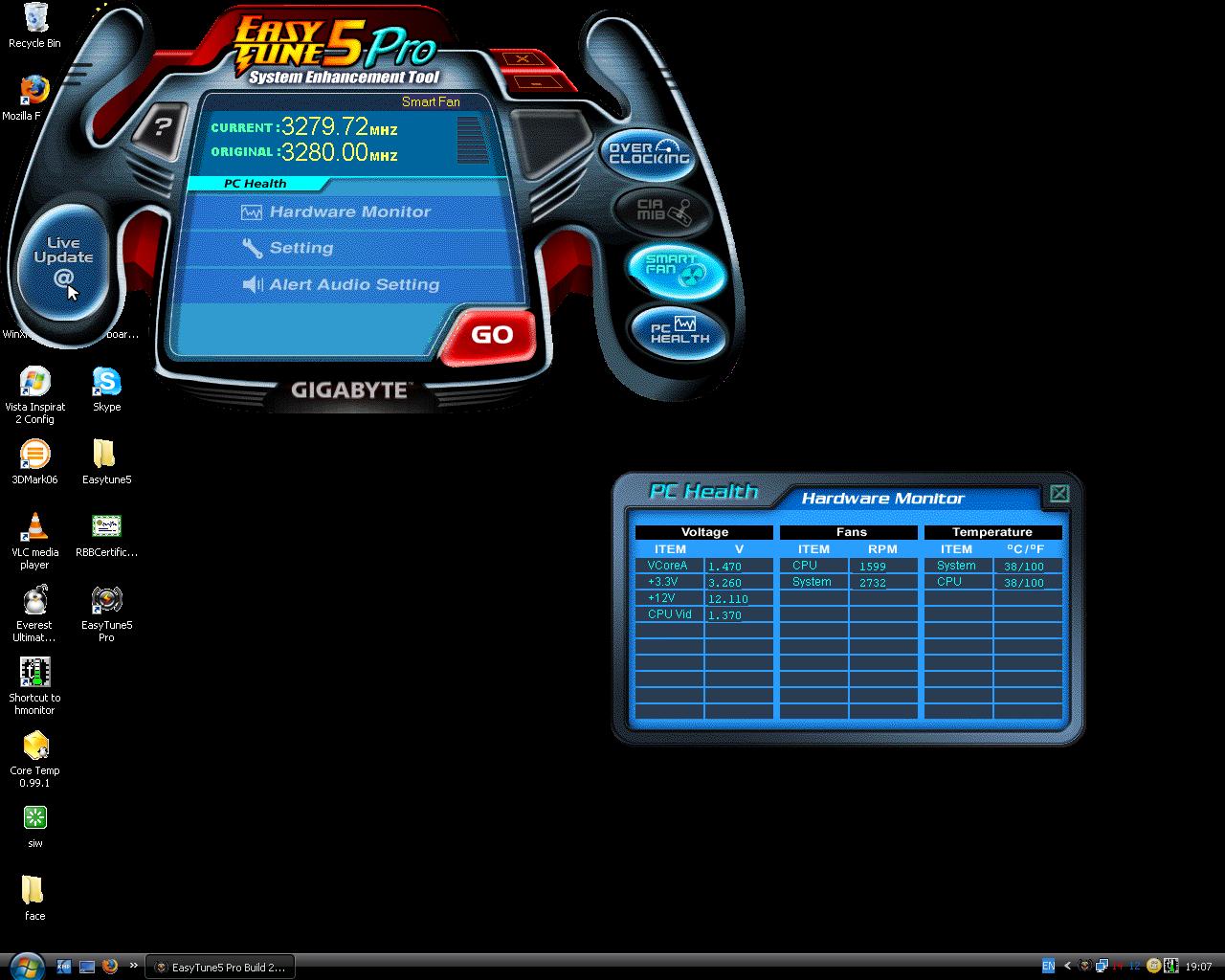Click the 1.470 VCoreA voltage value
The height and width of the screenshot is (980, 1225).
[724, 567]
